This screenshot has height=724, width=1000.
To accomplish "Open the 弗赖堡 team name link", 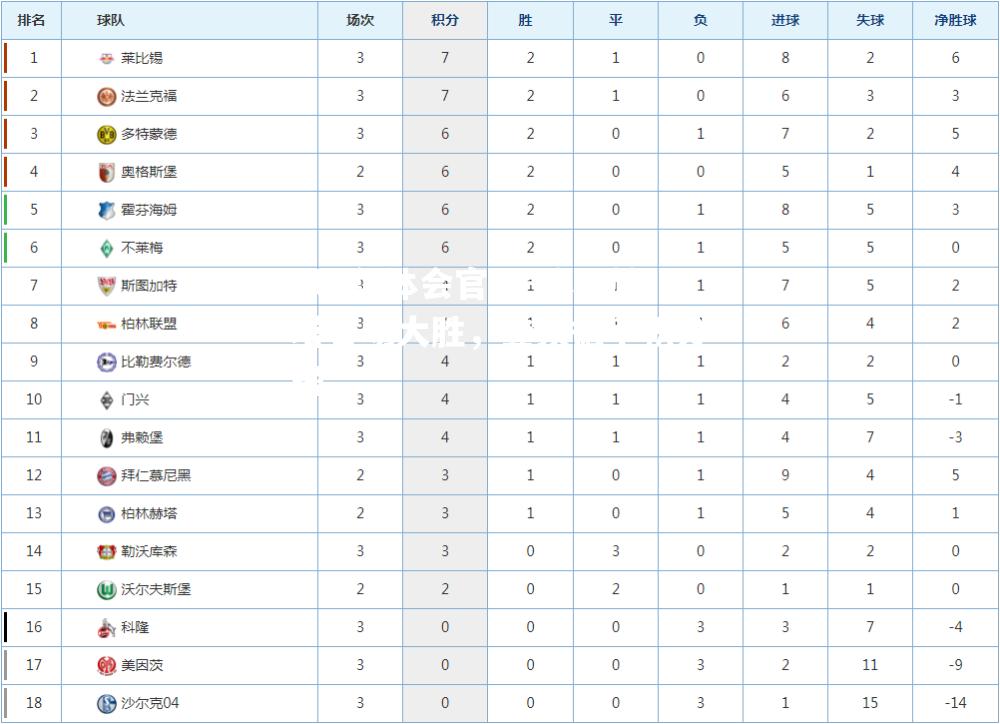I will click(x=142, y=438).
